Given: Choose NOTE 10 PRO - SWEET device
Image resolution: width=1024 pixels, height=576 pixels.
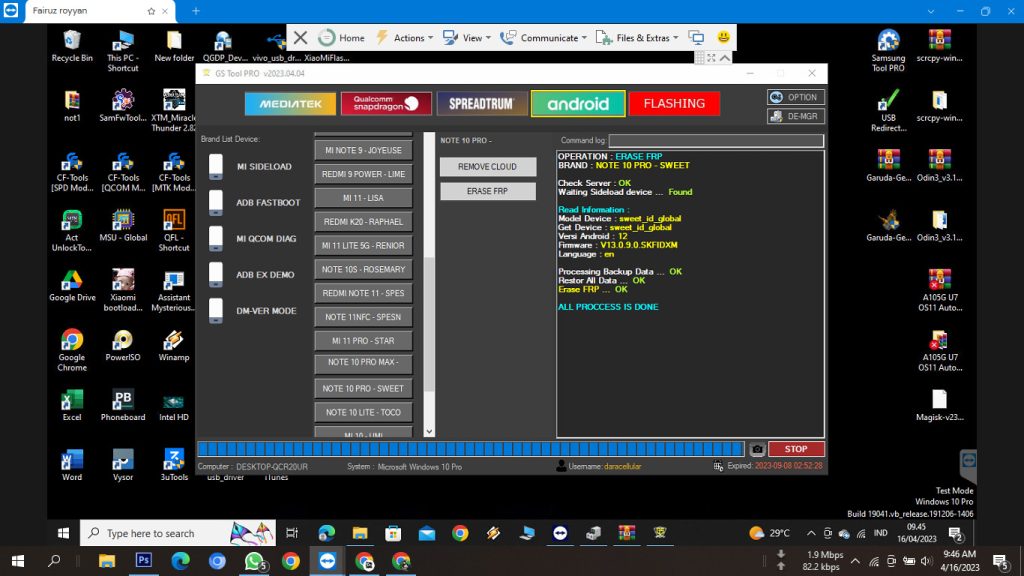Looking at the screenshot, I should tap(363, 389).
